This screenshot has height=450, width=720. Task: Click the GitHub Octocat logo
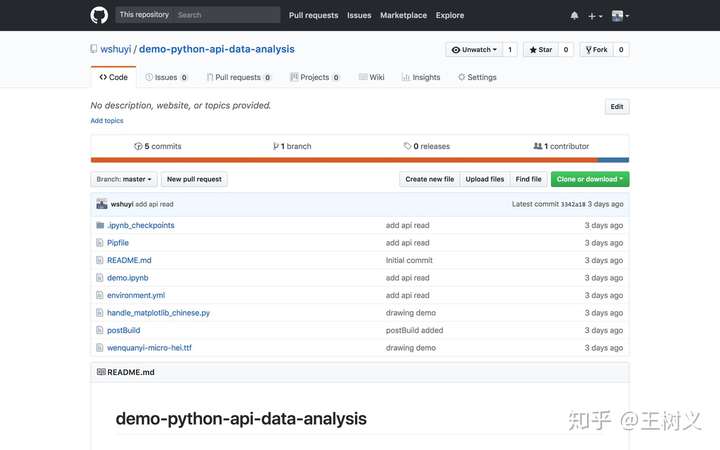point(99,15)
